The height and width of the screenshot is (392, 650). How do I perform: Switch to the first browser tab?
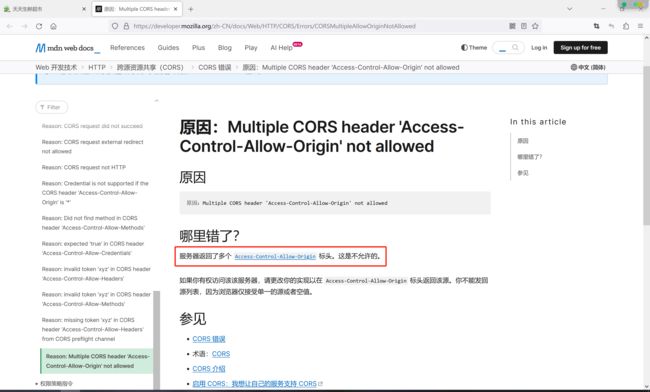point(44,9)
